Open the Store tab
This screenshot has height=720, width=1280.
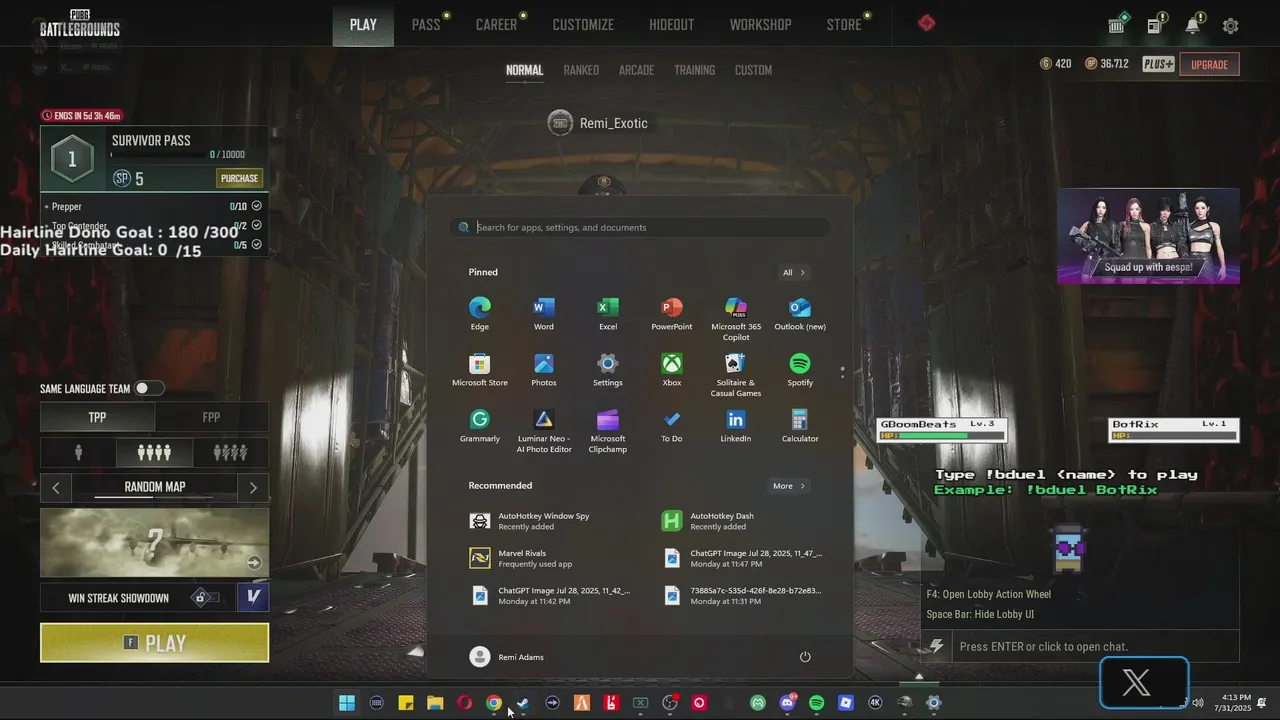tap(844, 25)
